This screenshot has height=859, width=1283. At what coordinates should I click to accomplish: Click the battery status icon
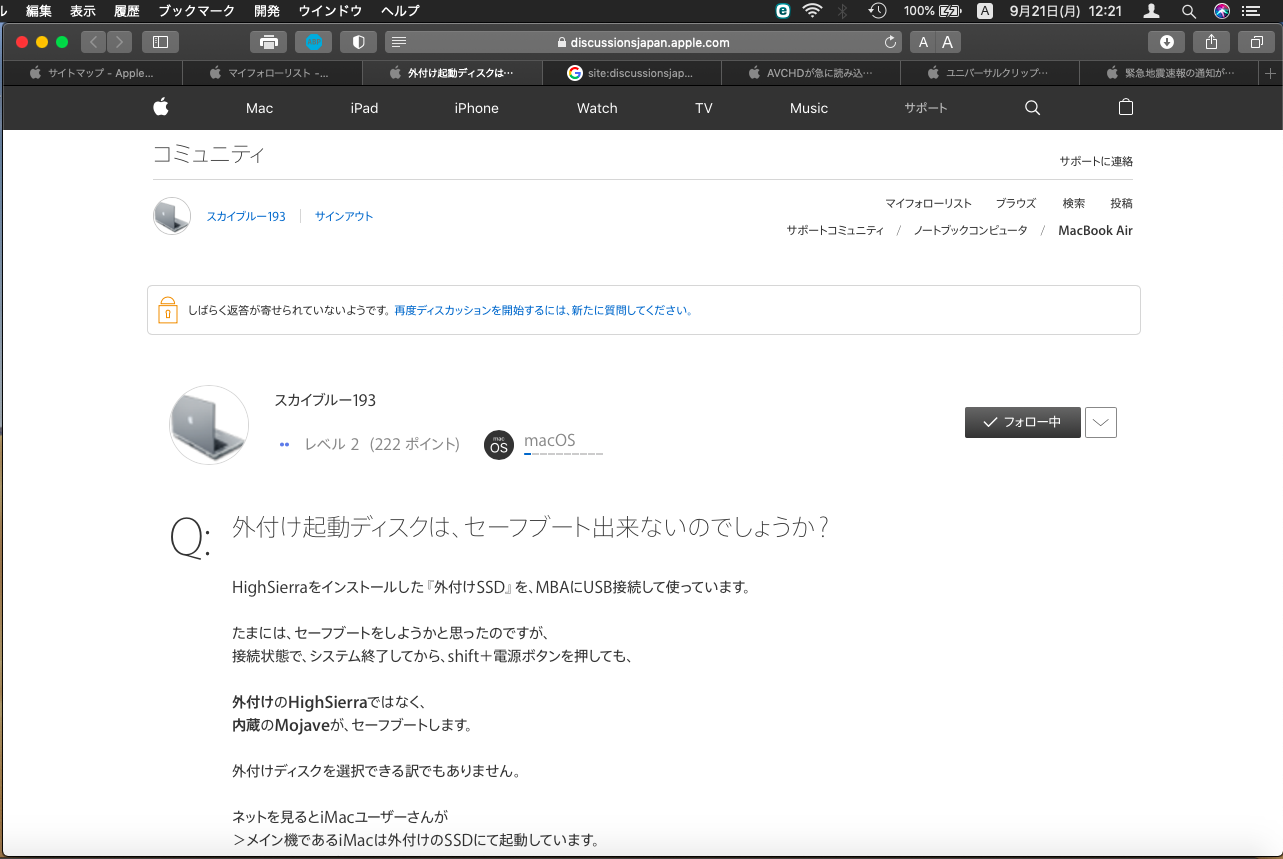click(951, 11)
